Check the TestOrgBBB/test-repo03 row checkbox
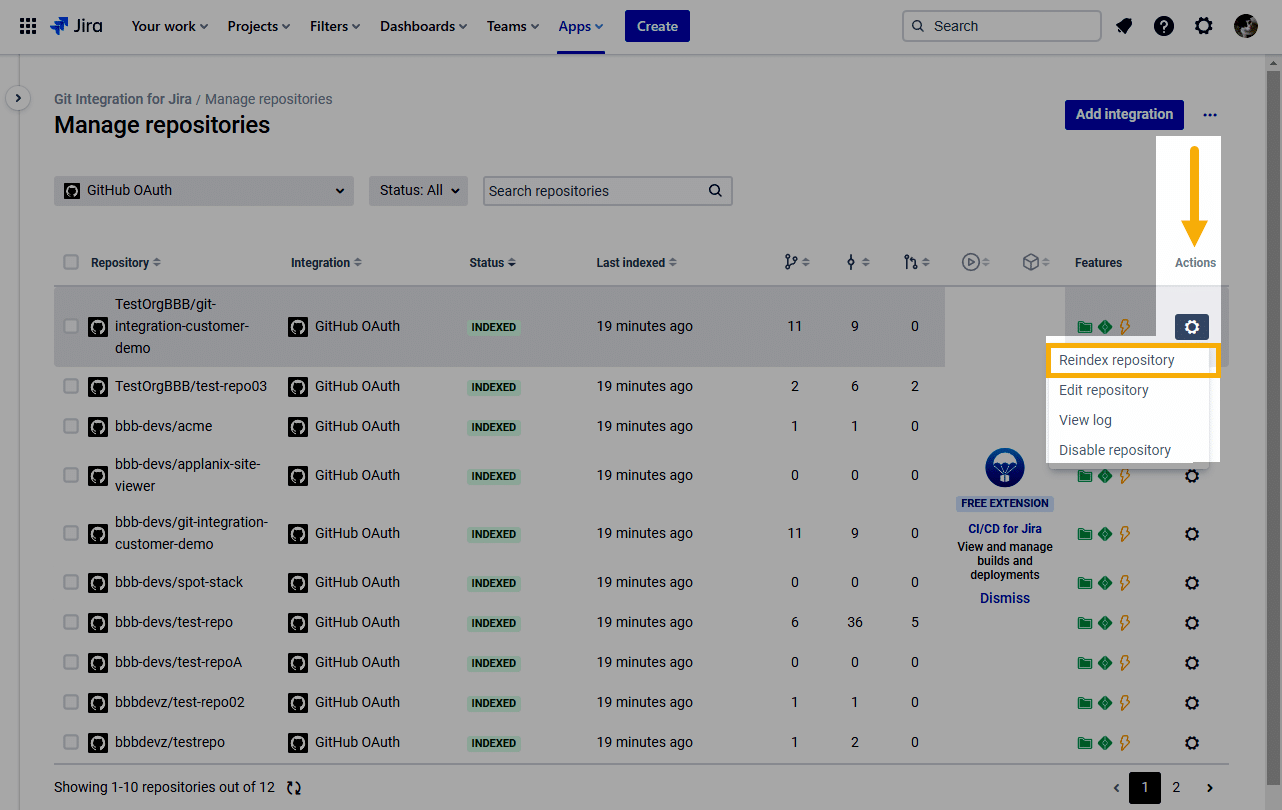Viewport: 1282px width, 810px height. point(71,386)
